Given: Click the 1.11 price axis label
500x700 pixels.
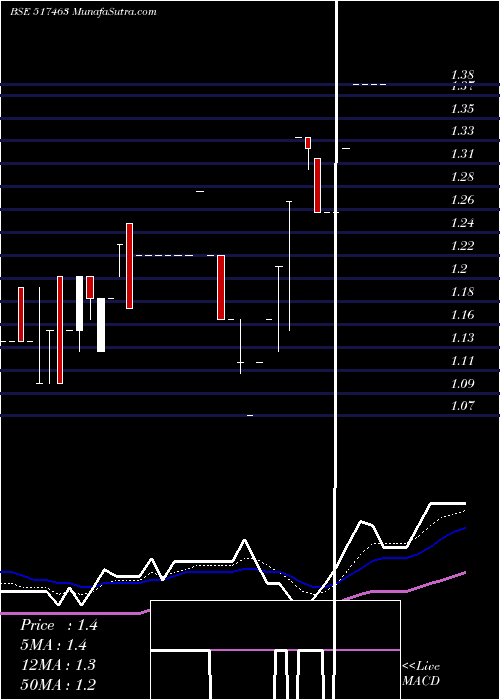Looking at the screenshot, I should point(462,360).
